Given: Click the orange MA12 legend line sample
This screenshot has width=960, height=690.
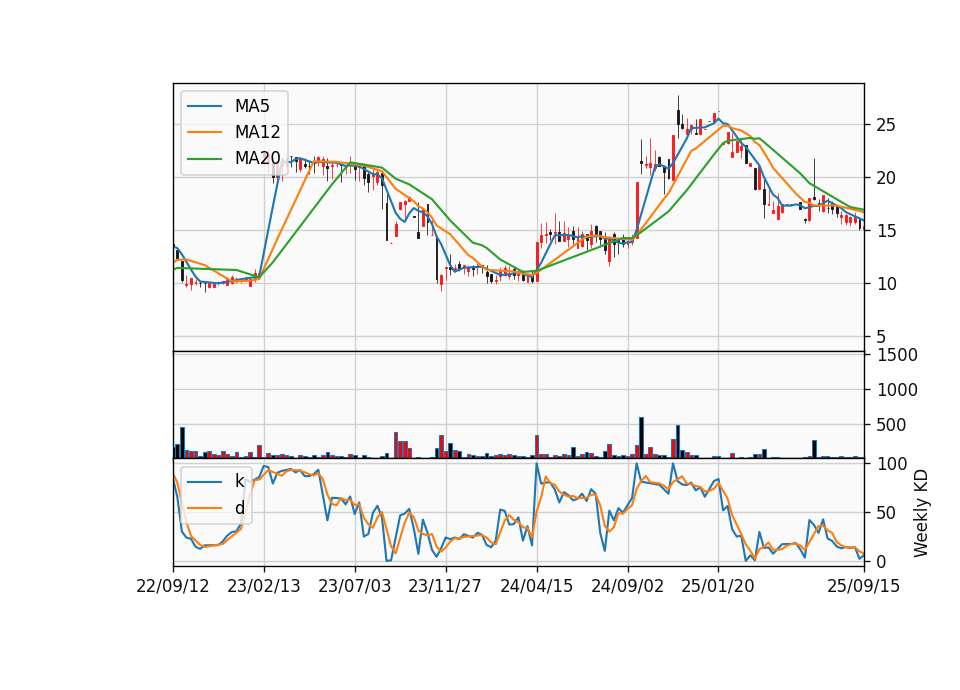Looking at the screenshot, I should point(204,132).
